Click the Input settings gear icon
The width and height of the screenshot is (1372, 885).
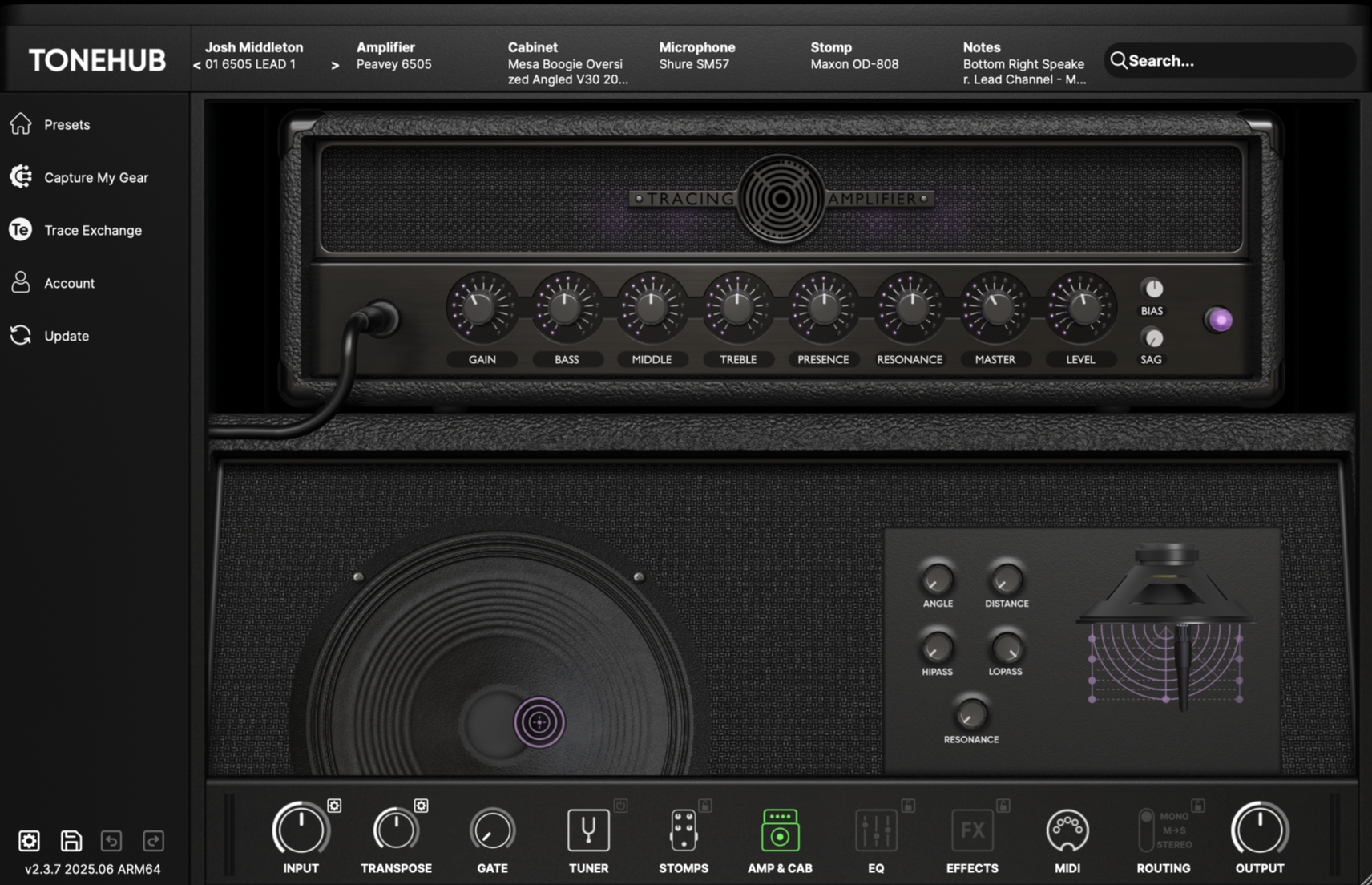point(334,806)
